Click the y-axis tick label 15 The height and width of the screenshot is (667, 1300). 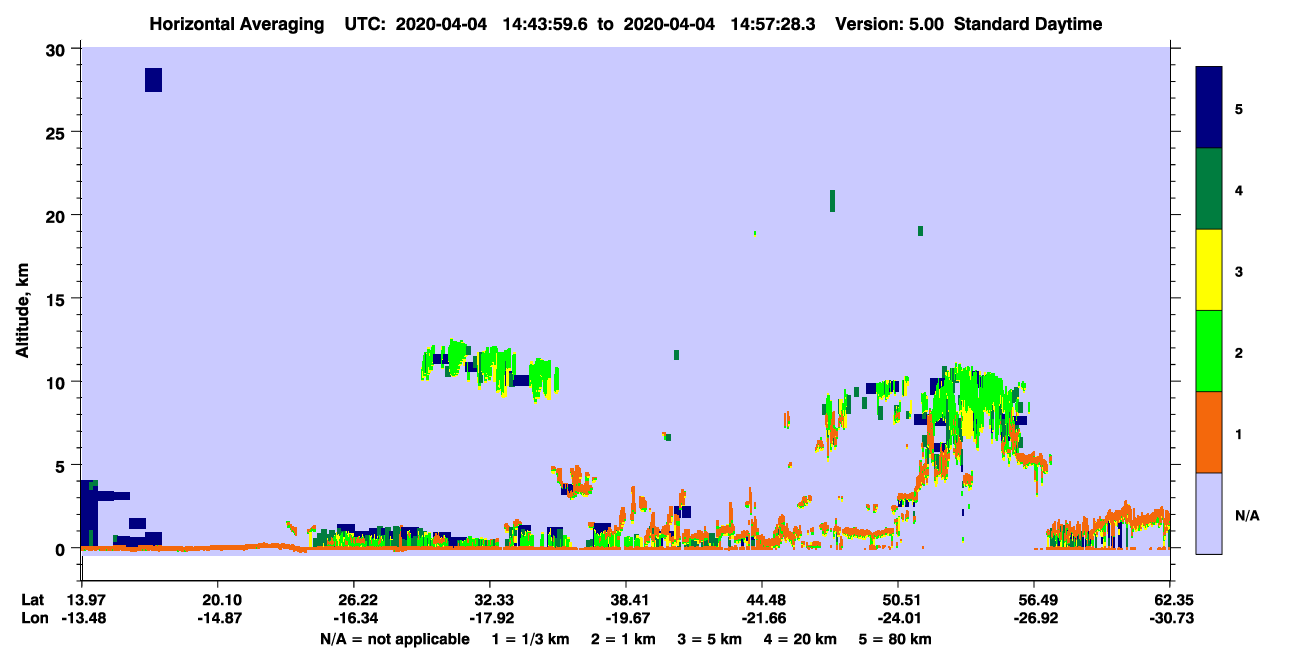[57, 299]
